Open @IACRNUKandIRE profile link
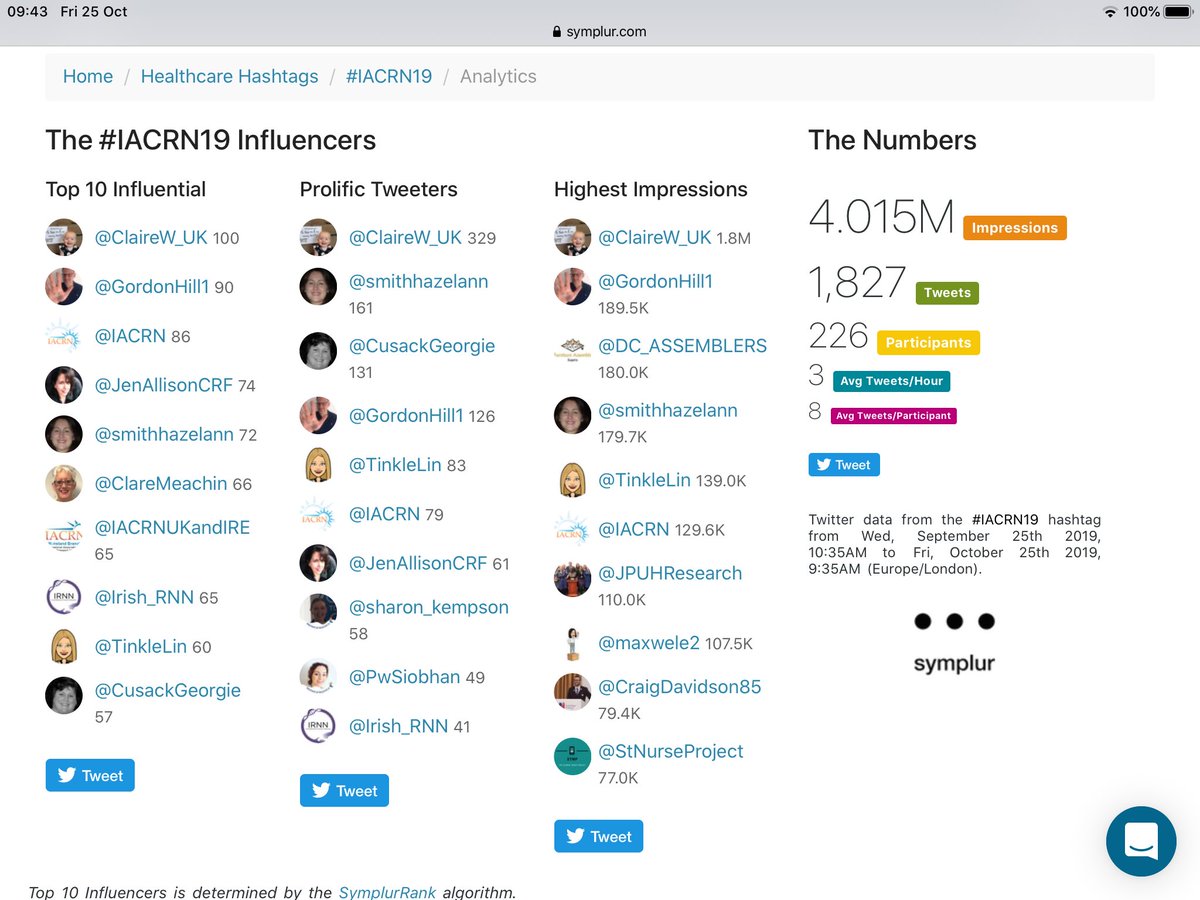This screenshot has height=900, width=1200. pyautogui.click(x=172, y=527)
